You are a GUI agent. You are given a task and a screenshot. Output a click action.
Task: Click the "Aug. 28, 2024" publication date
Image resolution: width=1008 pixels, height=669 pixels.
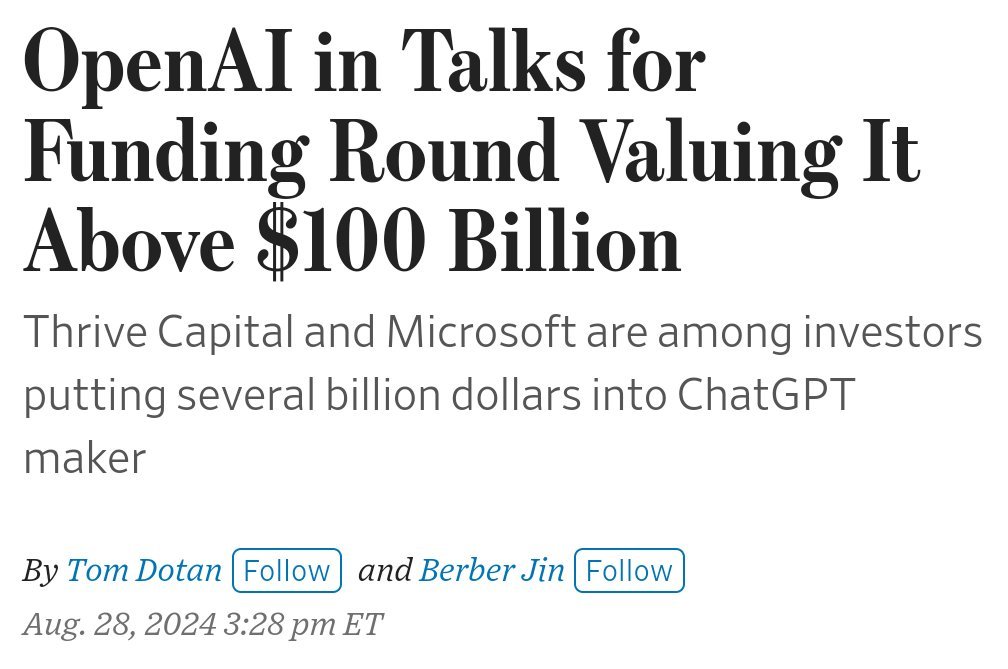tap(119, 624)
